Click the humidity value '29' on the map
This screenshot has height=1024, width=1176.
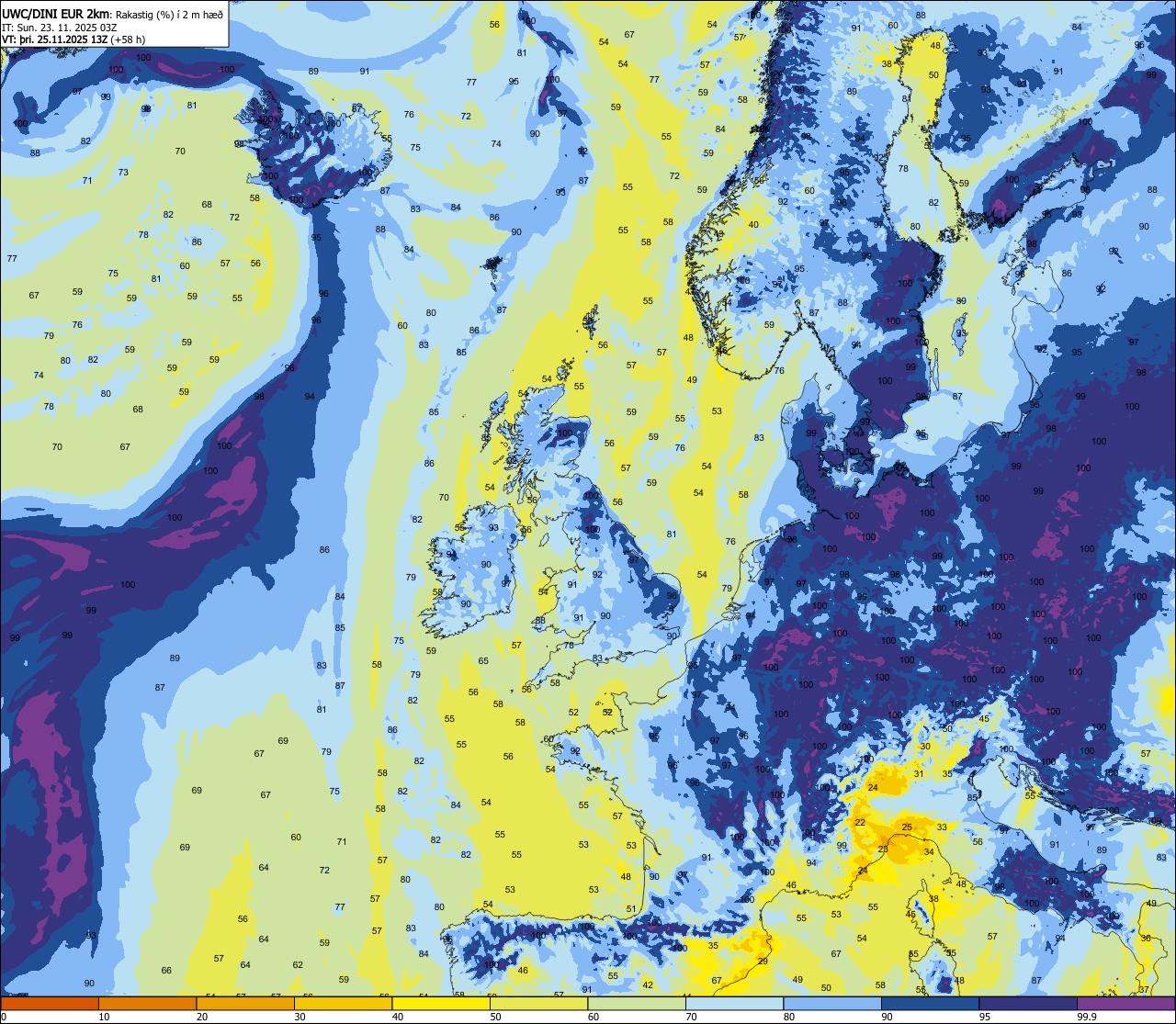763,961
